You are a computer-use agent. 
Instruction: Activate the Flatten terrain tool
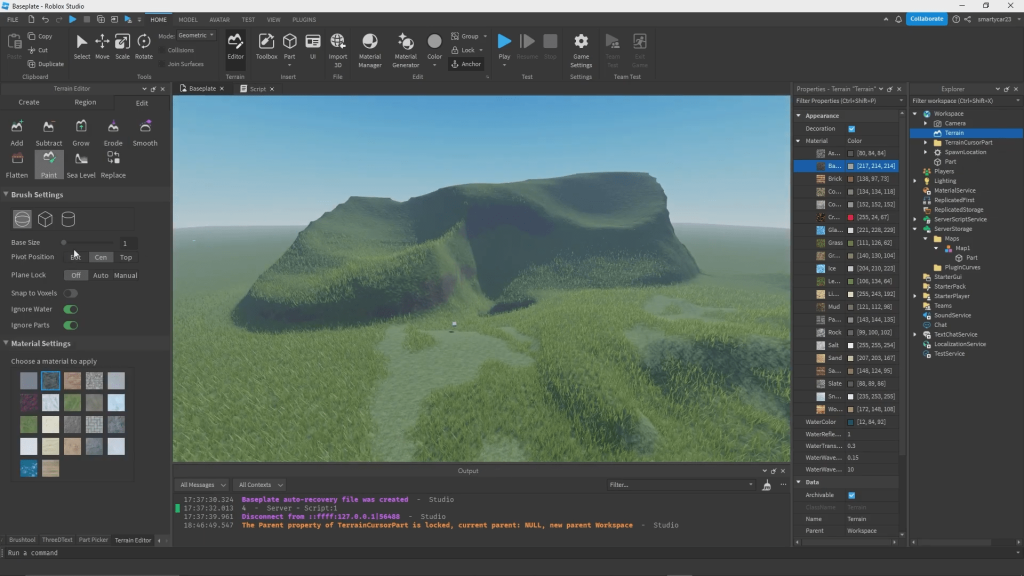pyautogui.click(x=17, y=165)
